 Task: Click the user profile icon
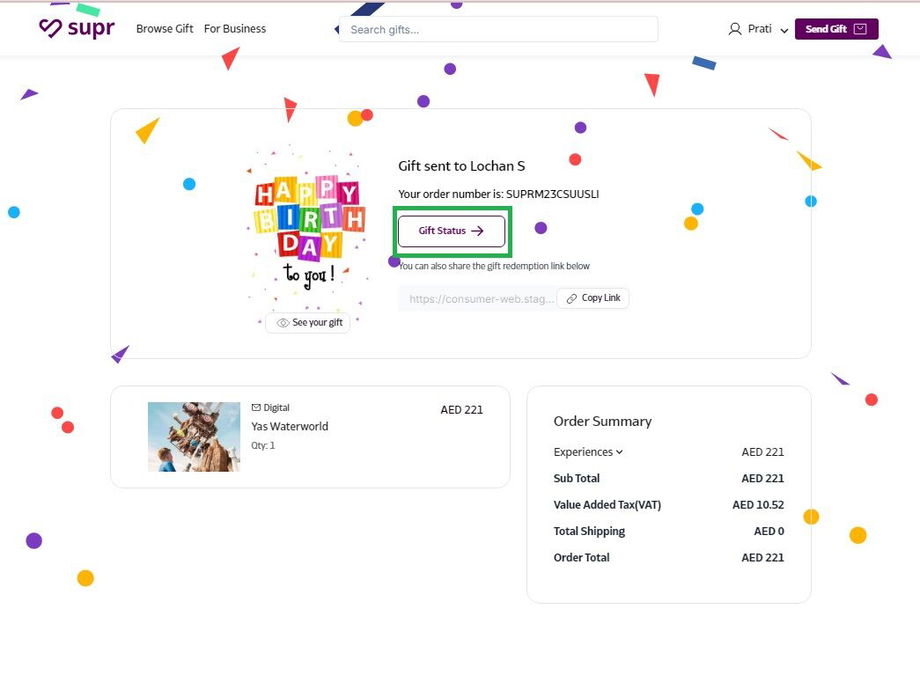(735, 29)
